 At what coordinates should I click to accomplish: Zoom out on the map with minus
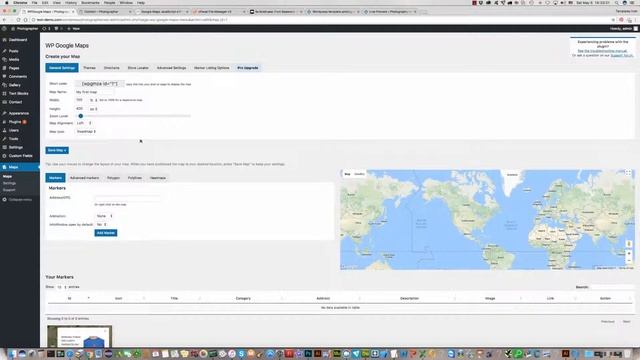[629, 260]
